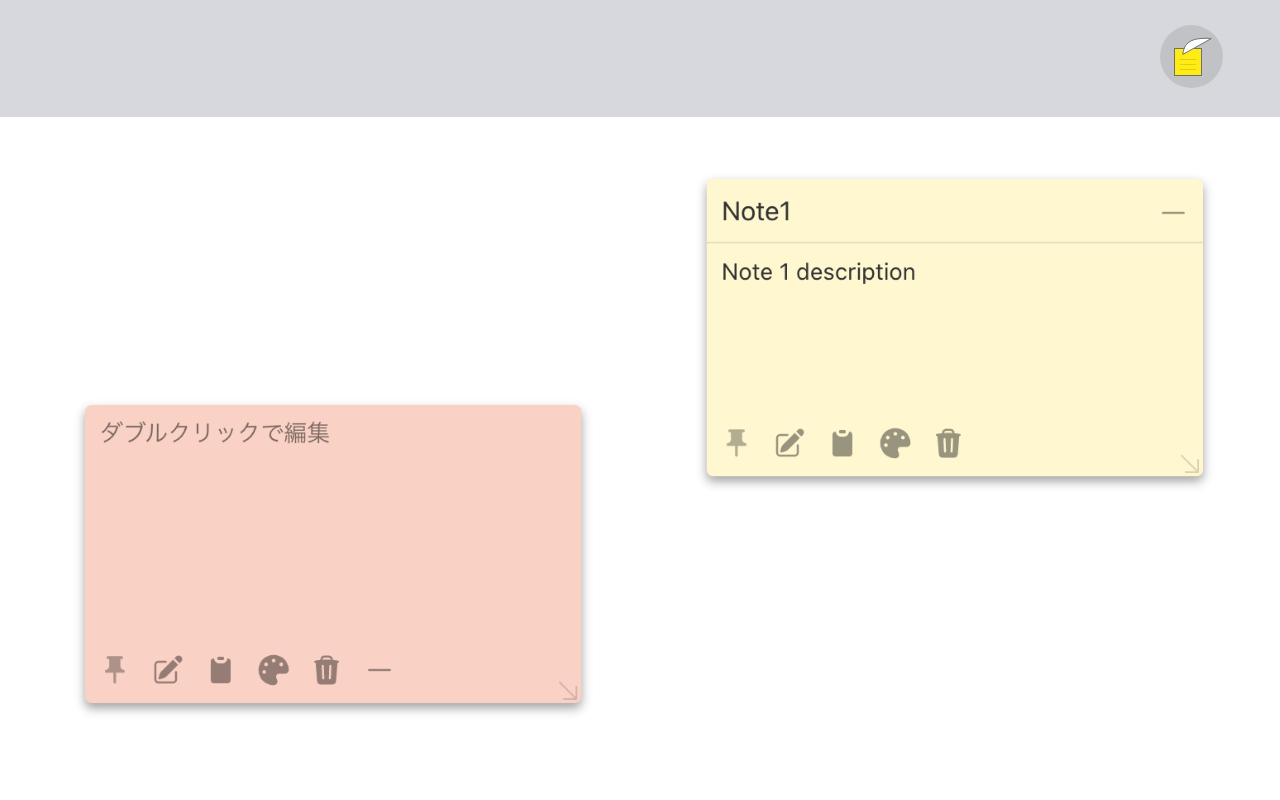Open color palette for pink note
This screenshot has width=1280, height=800.
[x=273, y=670]
